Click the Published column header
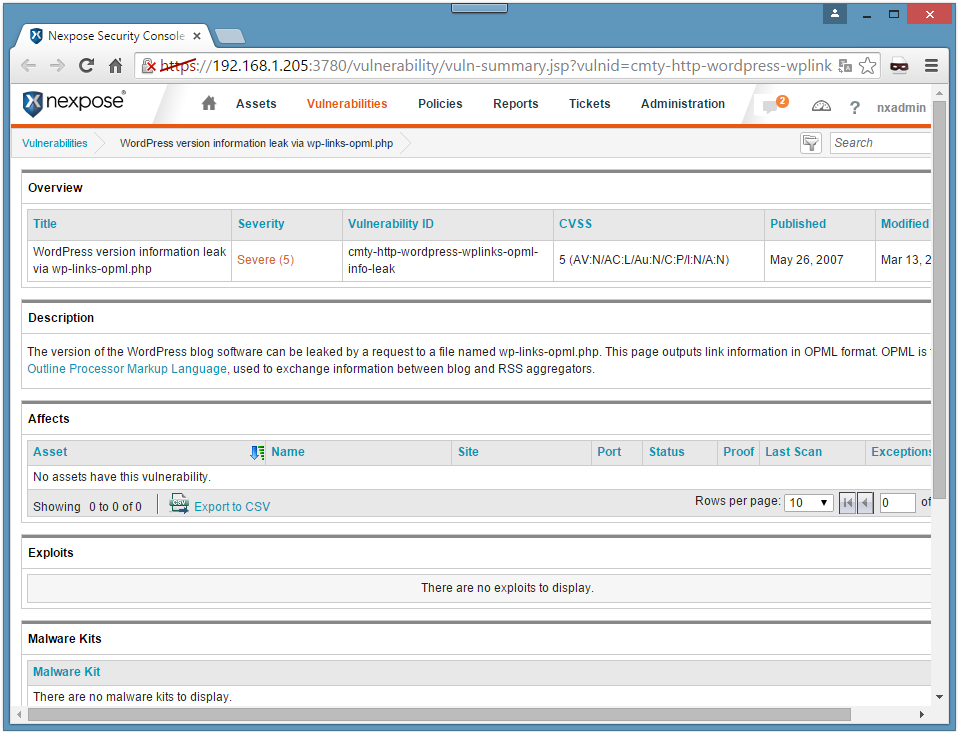Screen dimensions: 958x732 click(798, 224)
